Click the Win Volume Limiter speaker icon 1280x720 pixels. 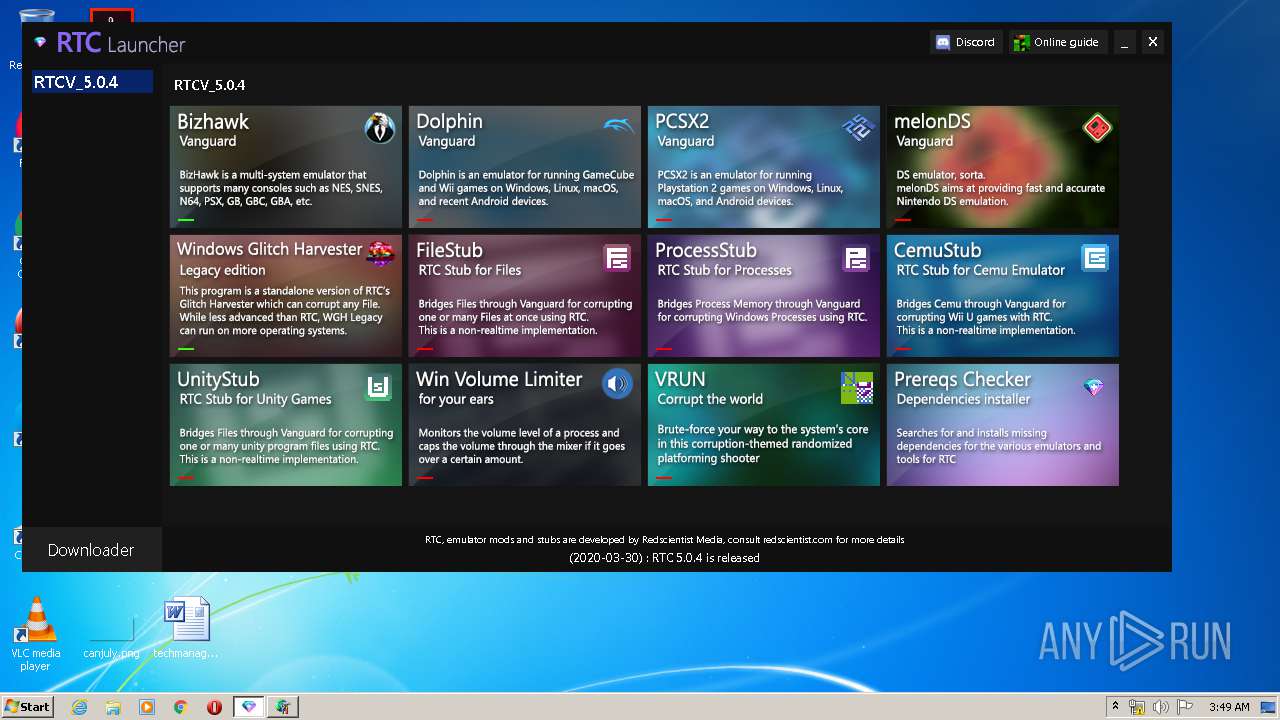[617, 384]
